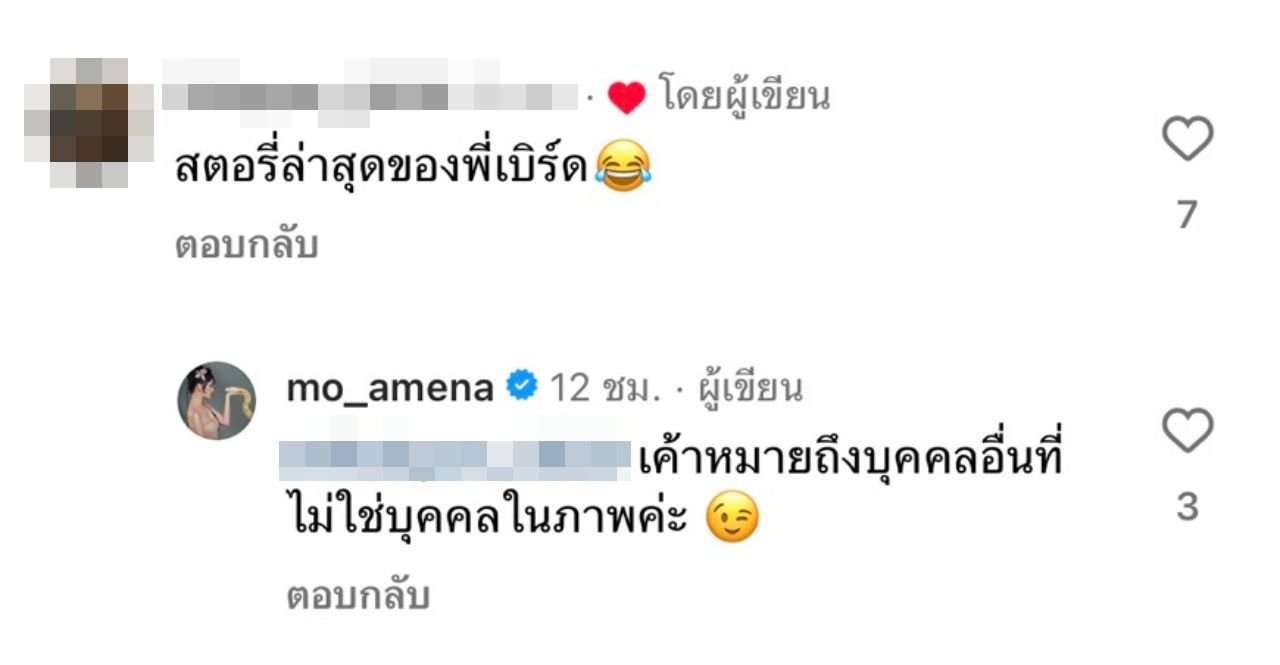Image resolution: width=1280 pixels, height=665 pixels.
Task: Click the red heart liked-by-author icon
Action: click(627, 97)
